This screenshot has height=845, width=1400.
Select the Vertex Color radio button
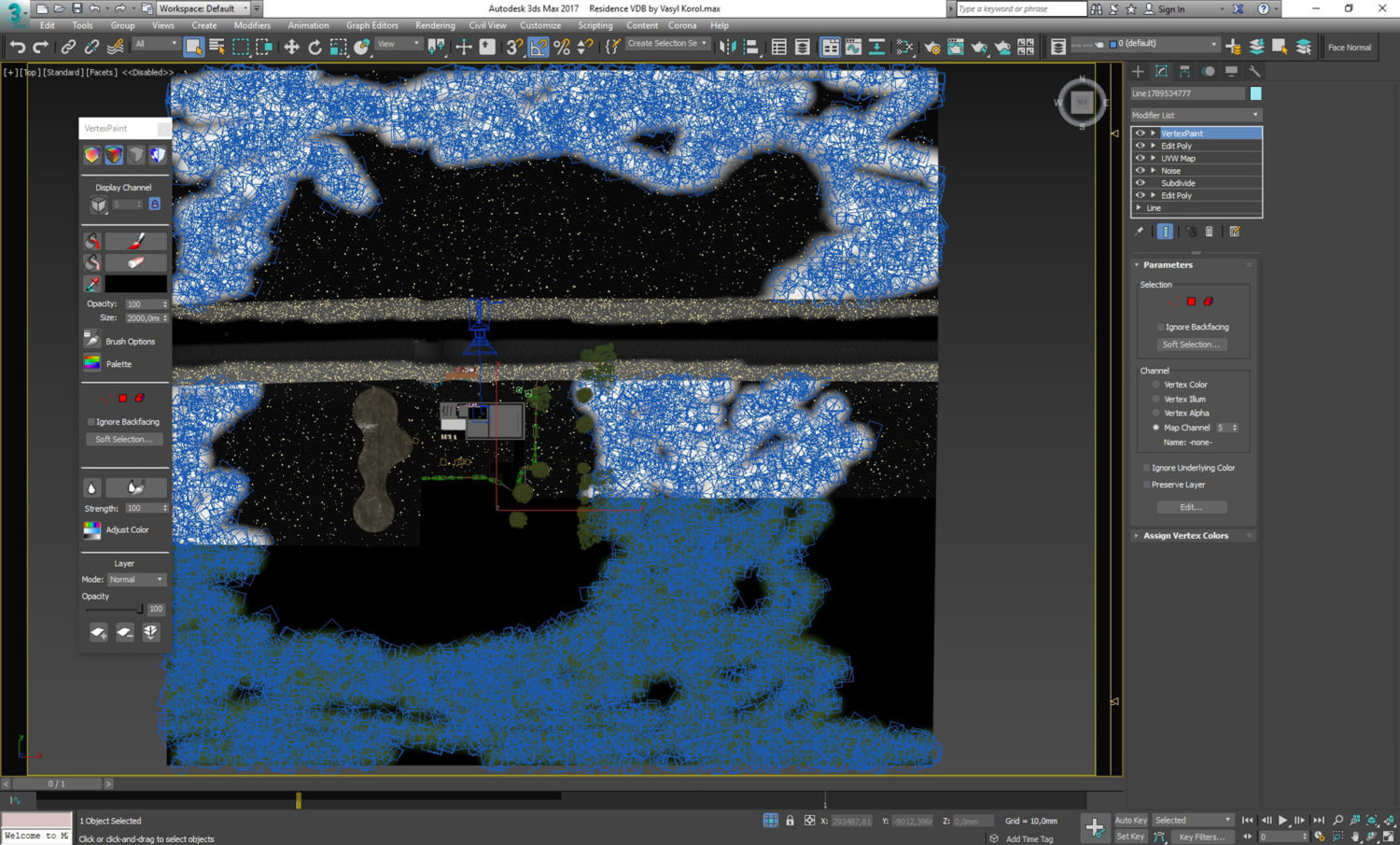click(1155, 384)
